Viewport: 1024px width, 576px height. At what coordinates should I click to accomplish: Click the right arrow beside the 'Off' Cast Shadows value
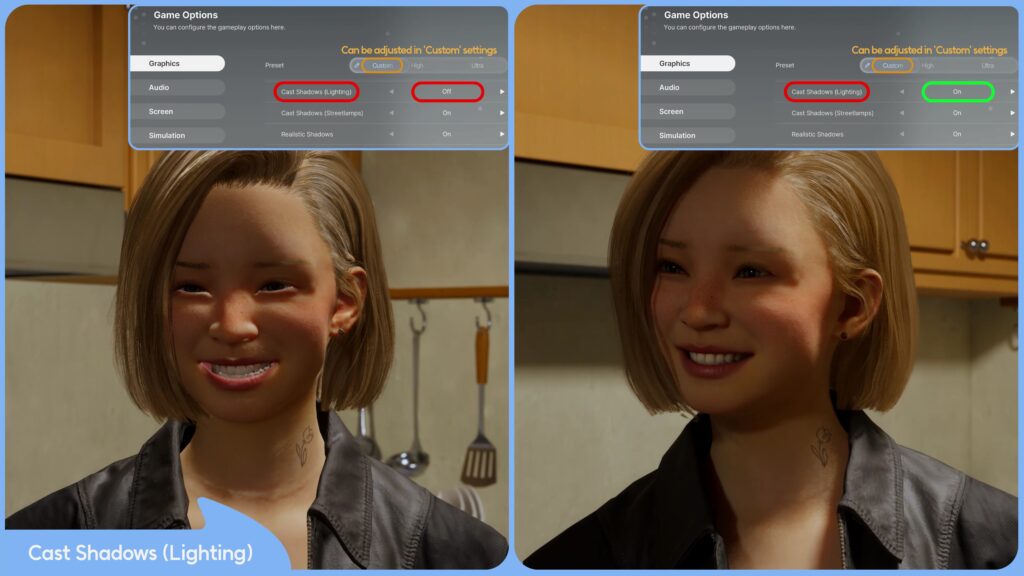(x=502, y=92)
